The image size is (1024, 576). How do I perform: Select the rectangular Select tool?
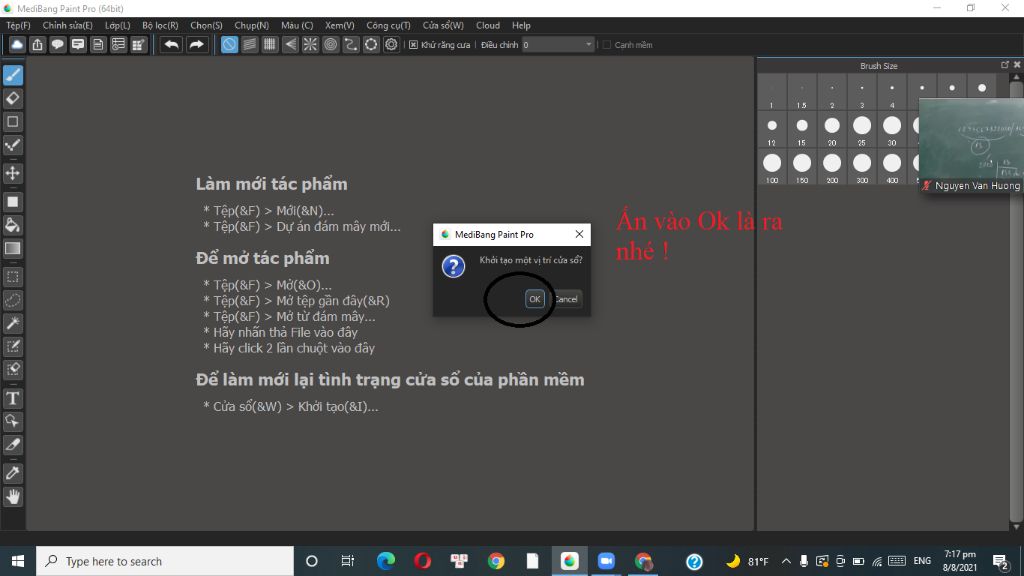[12, 277]
